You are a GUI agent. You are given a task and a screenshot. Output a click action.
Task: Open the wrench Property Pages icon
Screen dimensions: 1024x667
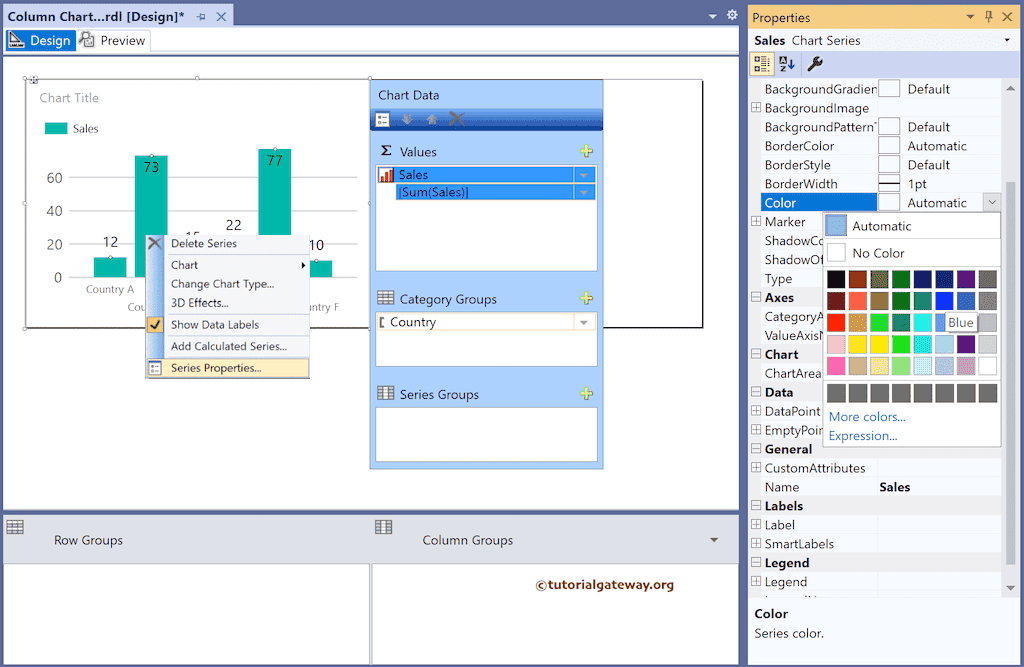(x=813, y=63)
